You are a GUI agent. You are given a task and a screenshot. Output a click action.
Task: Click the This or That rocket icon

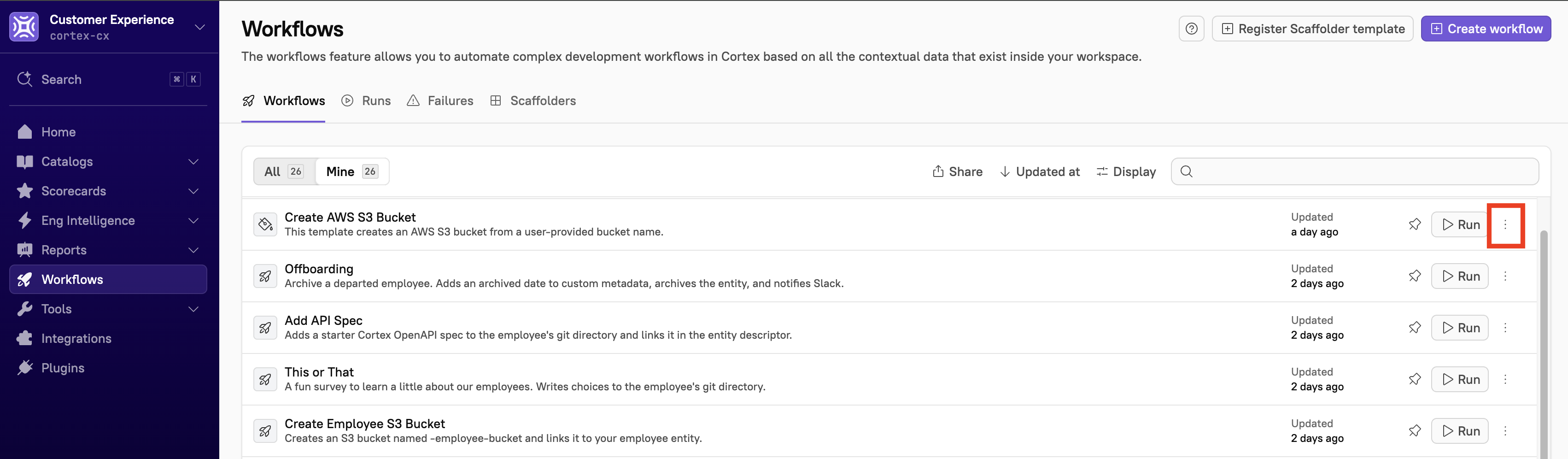(265, 379)
